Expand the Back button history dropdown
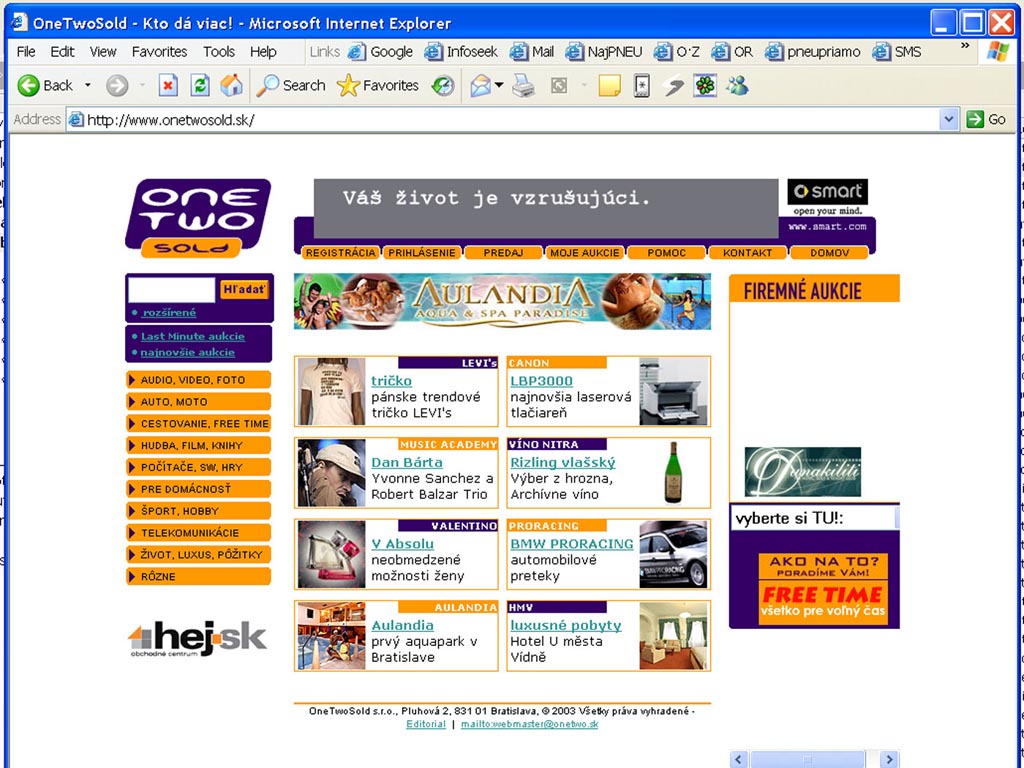Image resolution: width=1024 pixels, height=768 pixels. (88, 86)
